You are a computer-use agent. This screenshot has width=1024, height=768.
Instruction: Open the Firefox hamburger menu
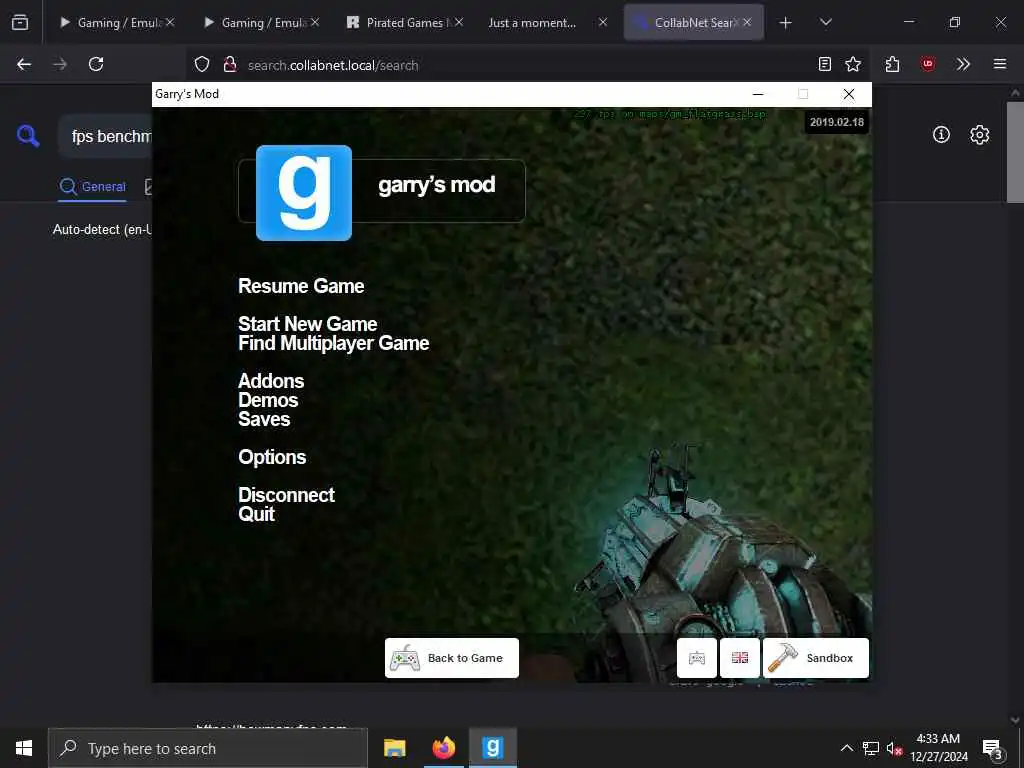1000,64
